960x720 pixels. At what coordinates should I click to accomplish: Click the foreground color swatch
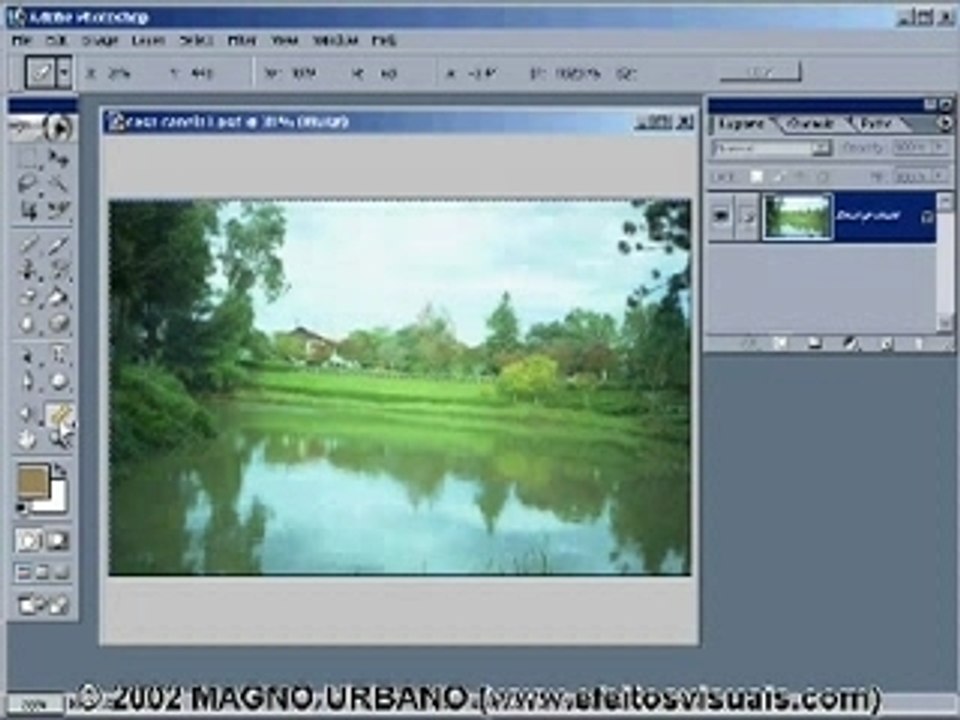[34, 481]
